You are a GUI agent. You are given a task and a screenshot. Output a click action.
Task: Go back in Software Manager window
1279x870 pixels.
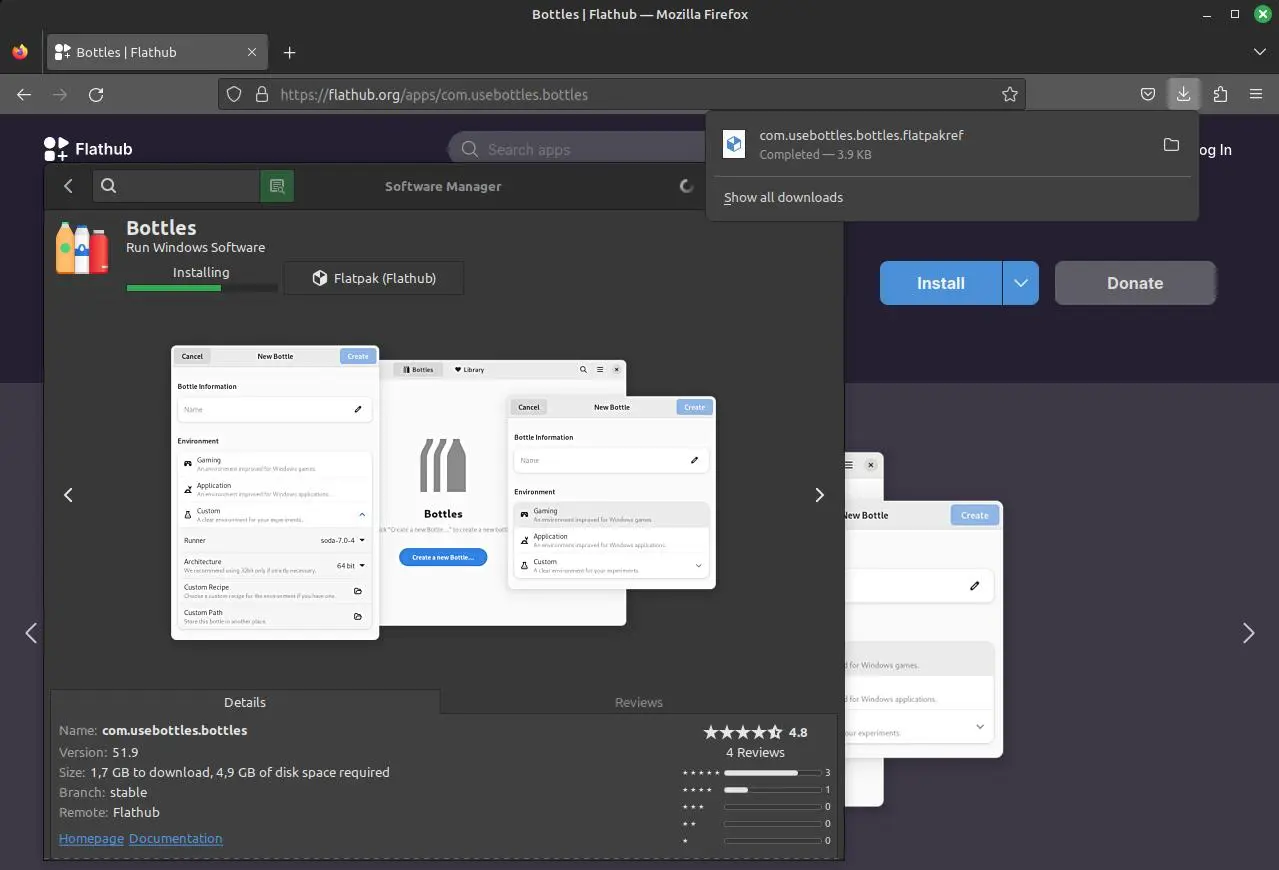click(x=68, y=186)
